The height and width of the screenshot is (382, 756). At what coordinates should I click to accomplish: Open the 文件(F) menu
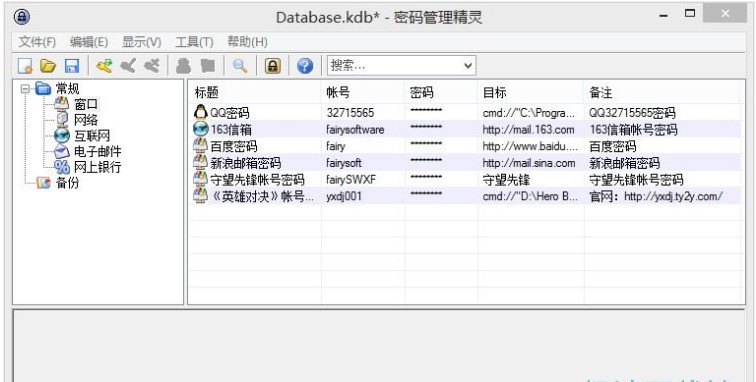point(37,42)
